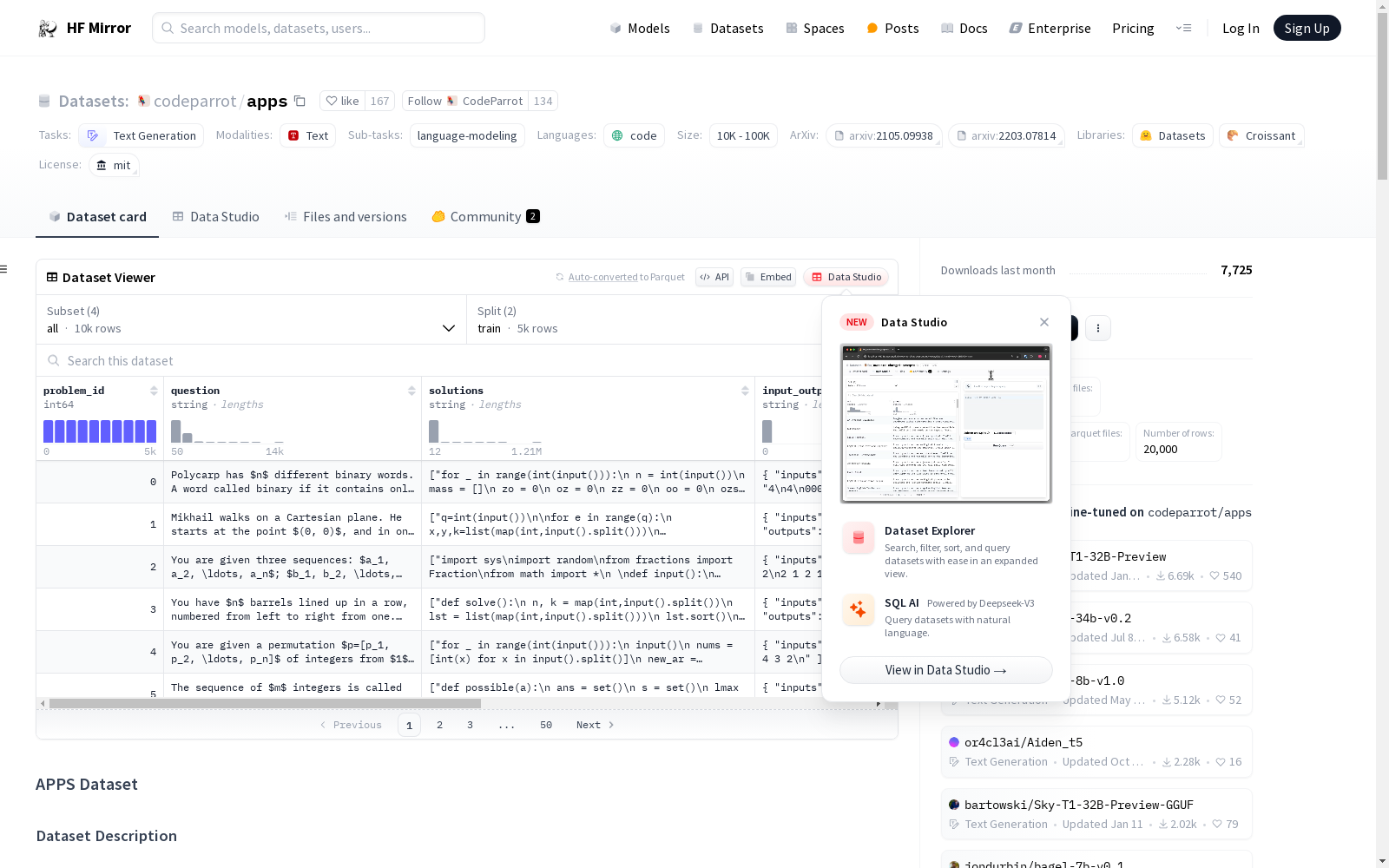
Task: Click the 10K - 100K size tag
Action: 743,135
